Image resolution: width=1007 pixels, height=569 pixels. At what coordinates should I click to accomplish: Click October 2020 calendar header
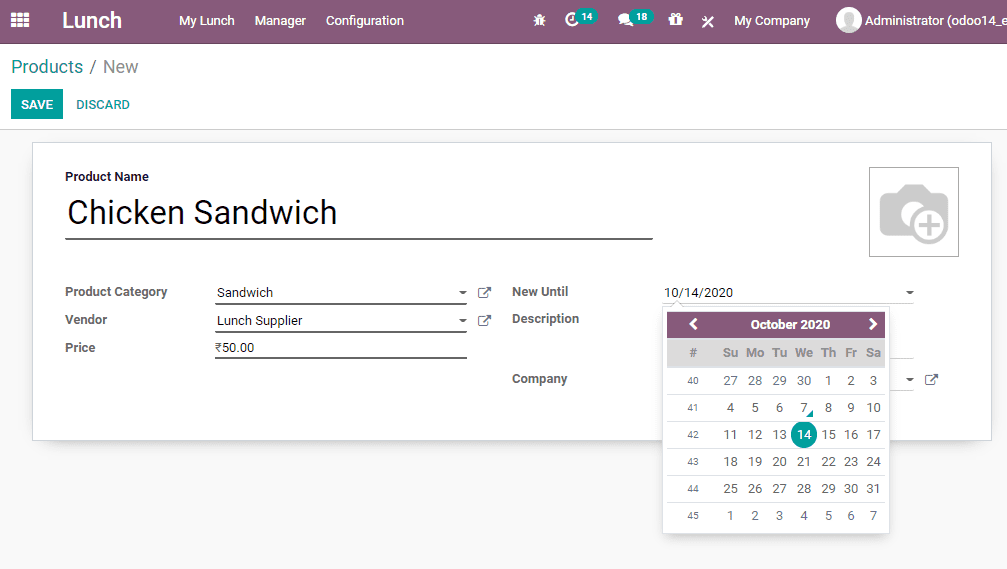point(790,324)
